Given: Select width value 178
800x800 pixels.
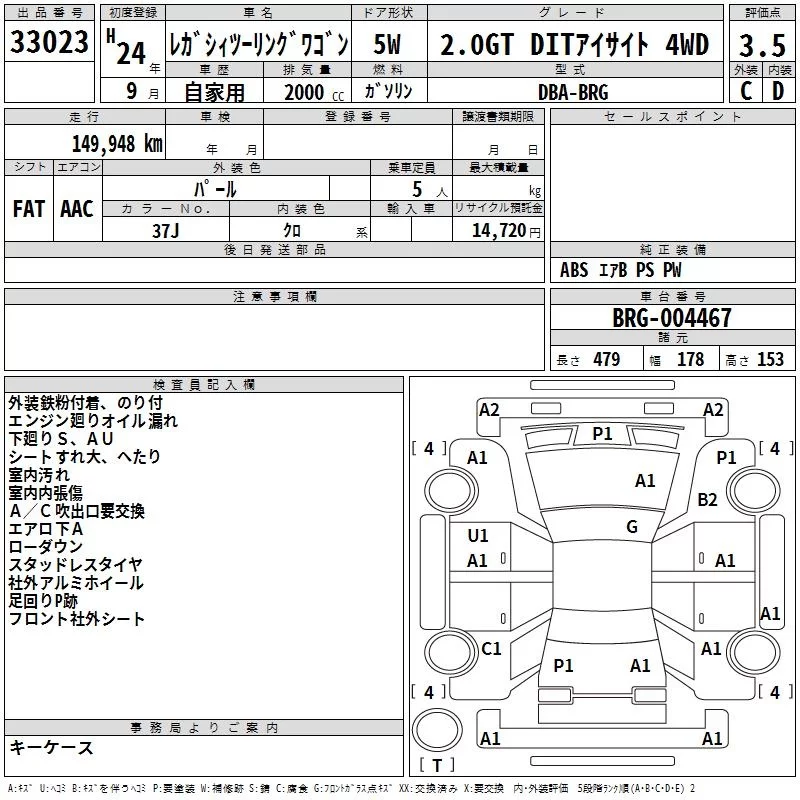Looking at the screenshot, I should point(690,359).
